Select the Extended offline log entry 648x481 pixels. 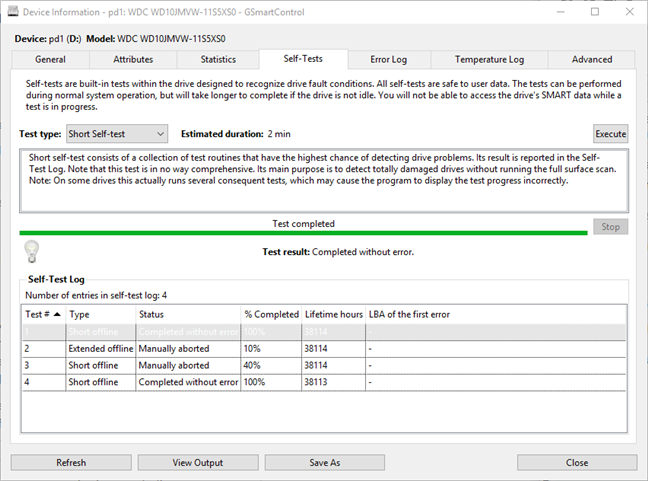[x=324, y=349]
